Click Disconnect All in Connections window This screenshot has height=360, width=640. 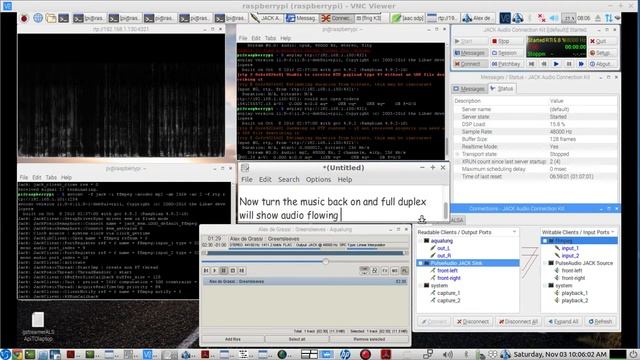click(x=518, y=322)
